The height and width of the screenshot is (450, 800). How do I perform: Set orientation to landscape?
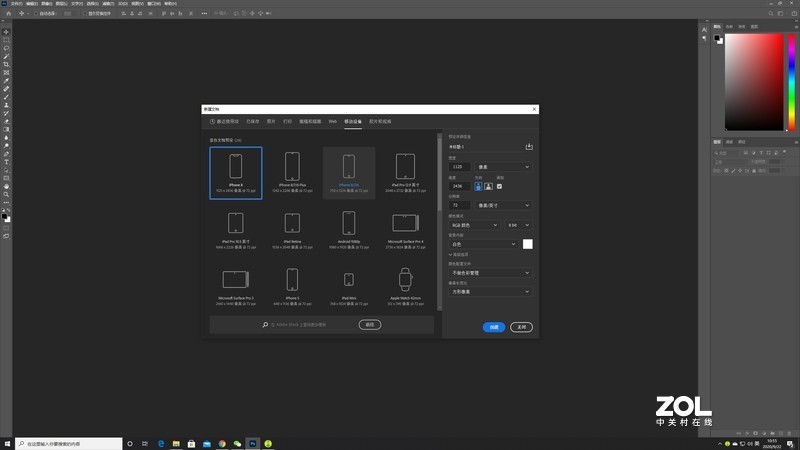point(488,186)
